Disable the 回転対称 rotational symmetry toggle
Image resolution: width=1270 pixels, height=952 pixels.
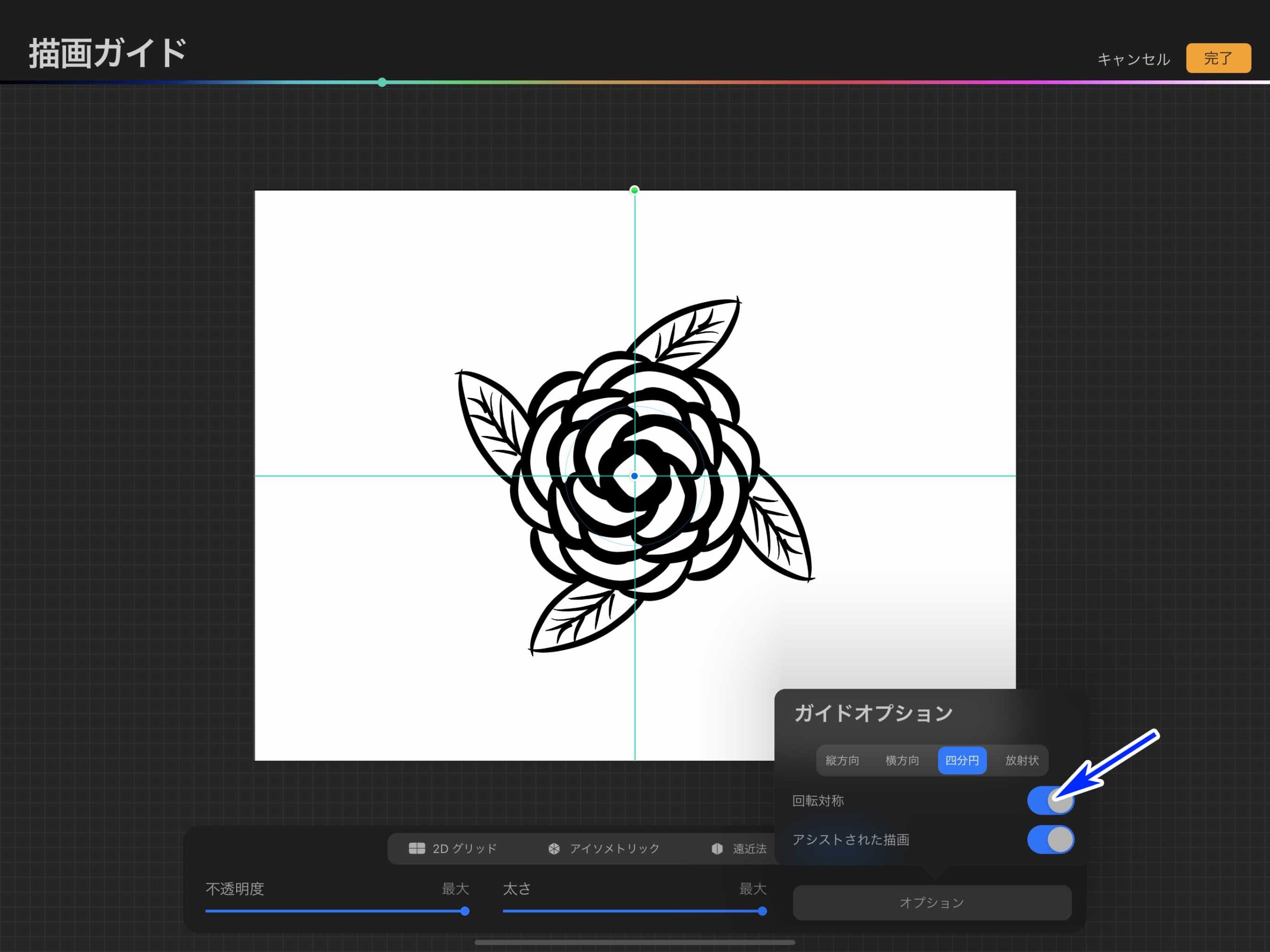click(1051, 800)
